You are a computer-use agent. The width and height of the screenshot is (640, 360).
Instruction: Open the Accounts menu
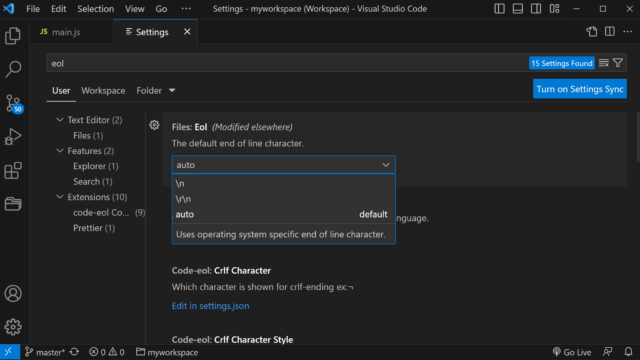tap(13, 293)
